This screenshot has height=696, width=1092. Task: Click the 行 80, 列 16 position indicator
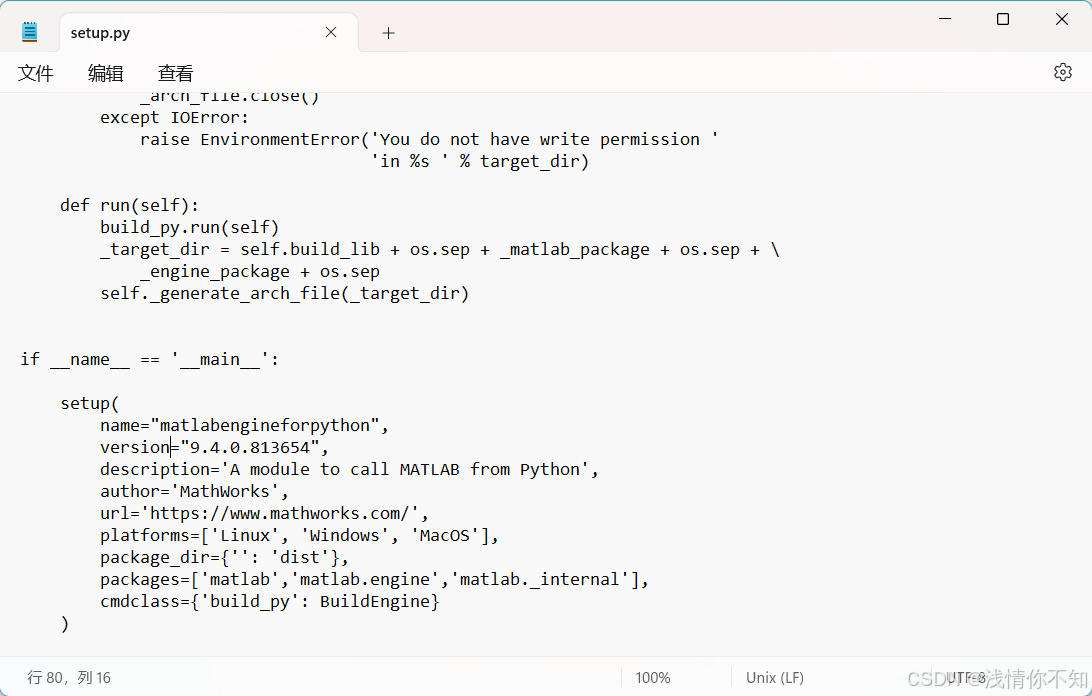coord(70,677)
